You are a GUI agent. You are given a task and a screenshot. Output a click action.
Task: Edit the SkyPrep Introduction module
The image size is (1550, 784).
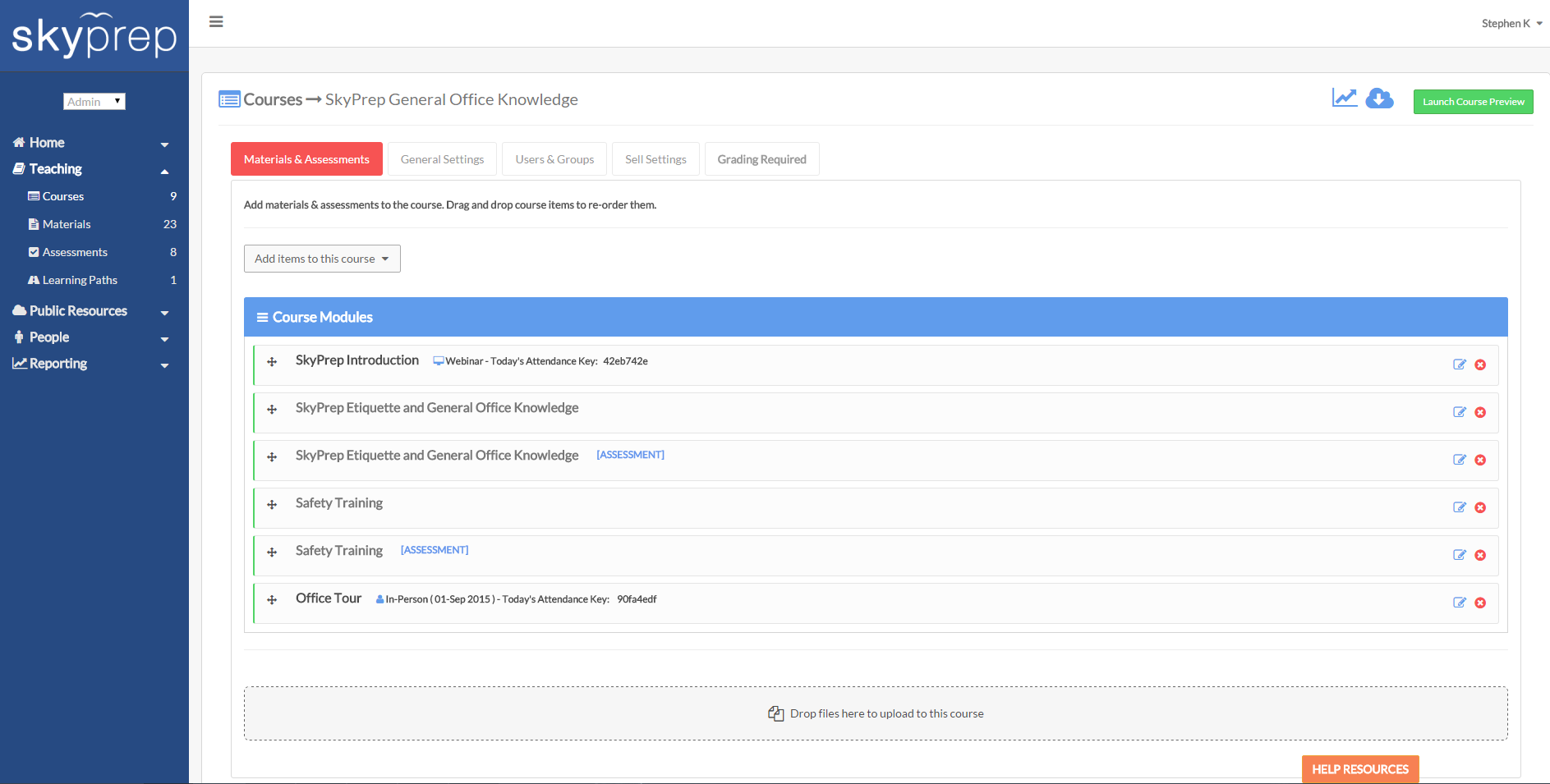[x=1459, y=364]
